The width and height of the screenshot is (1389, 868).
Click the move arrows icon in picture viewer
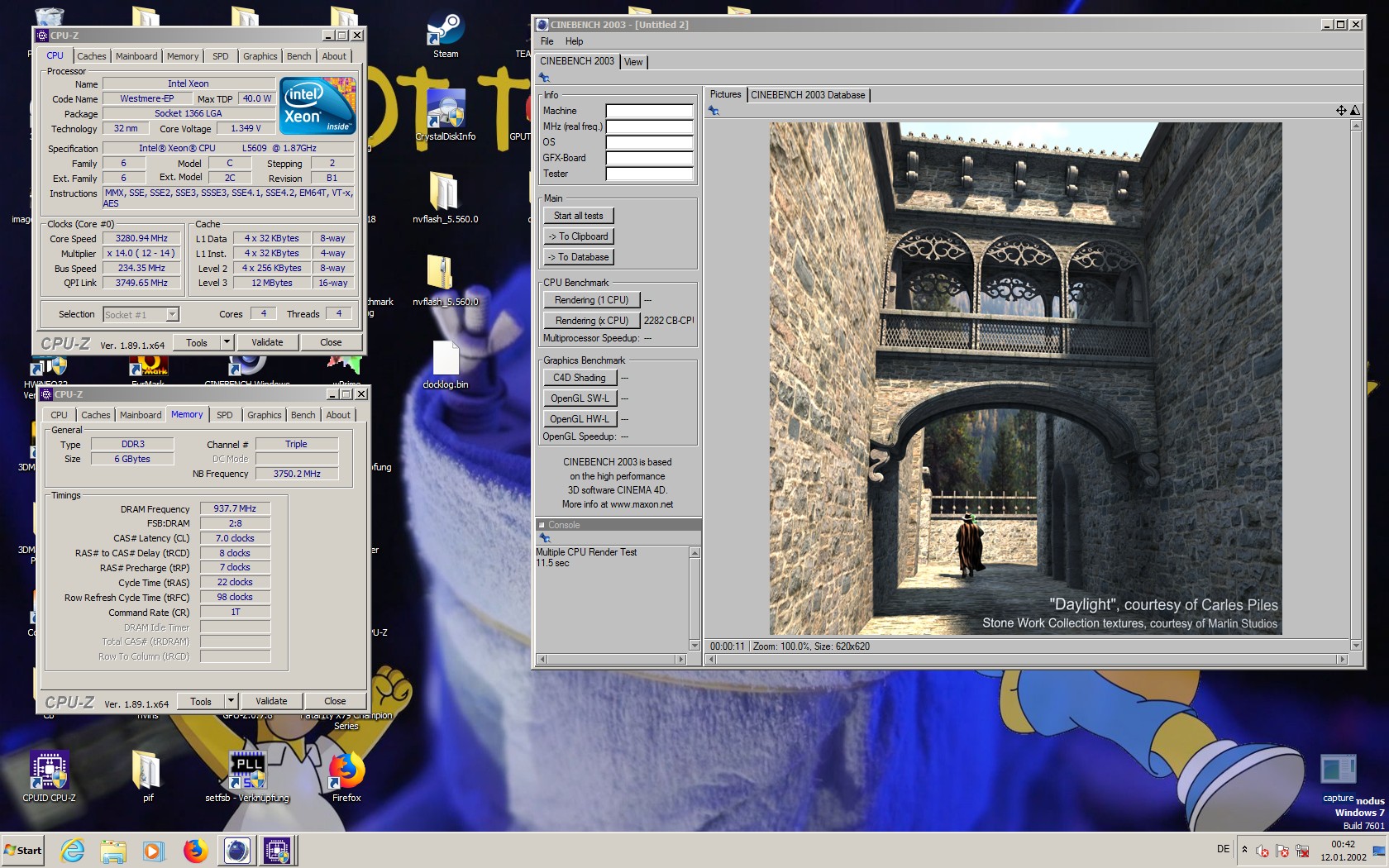coord(1341,110)
